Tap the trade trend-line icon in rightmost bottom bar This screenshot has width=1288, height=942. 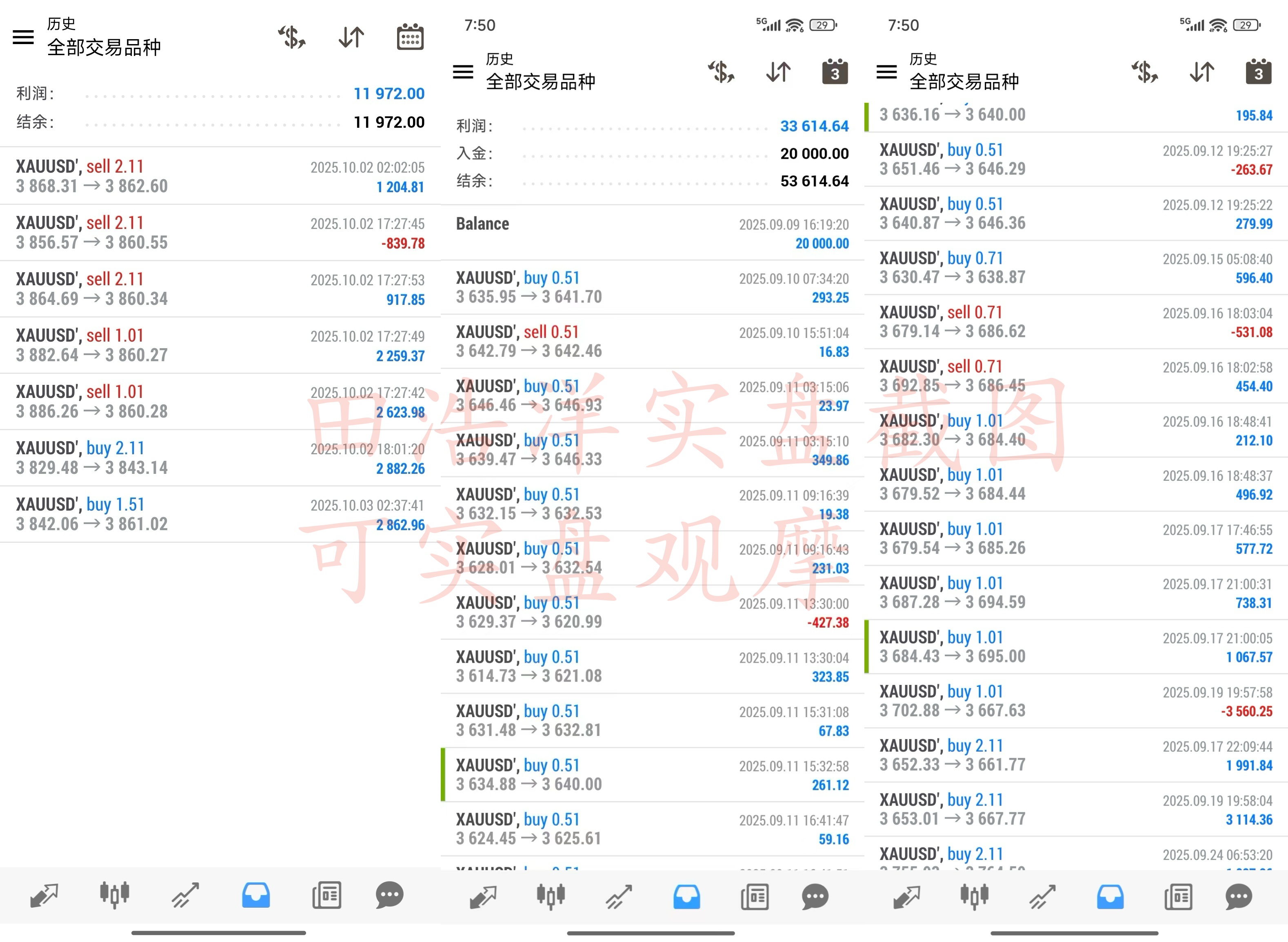click(1043, 896)
